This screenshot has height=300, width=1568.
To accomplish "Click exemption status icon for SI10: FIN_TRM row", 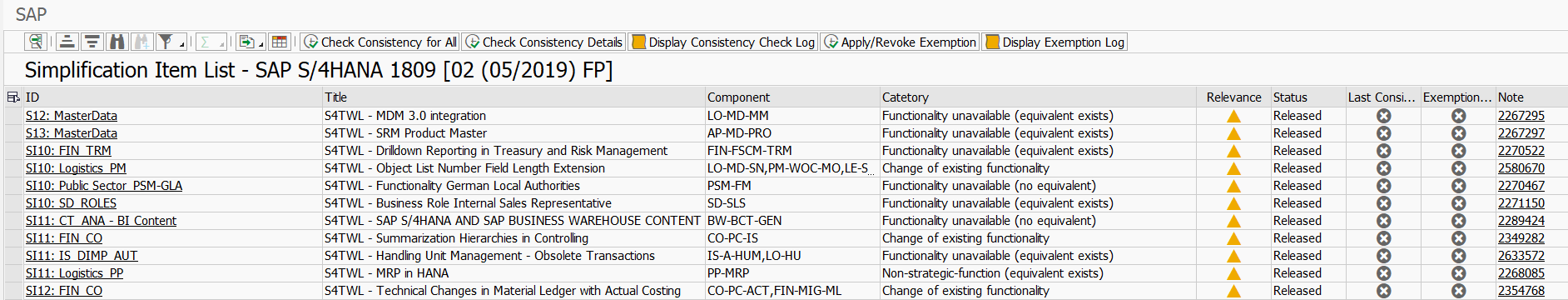I will 1458,151.
